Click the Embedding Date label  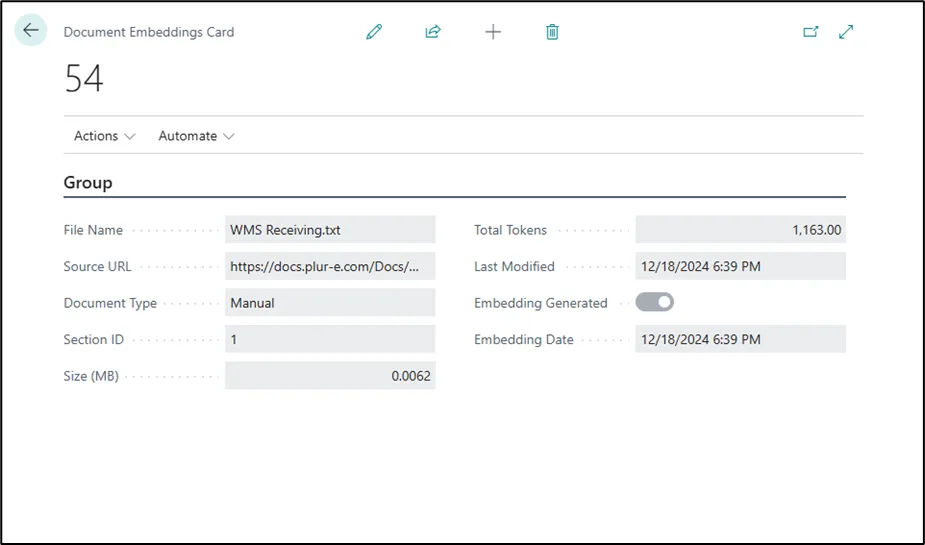click(524, 340)
